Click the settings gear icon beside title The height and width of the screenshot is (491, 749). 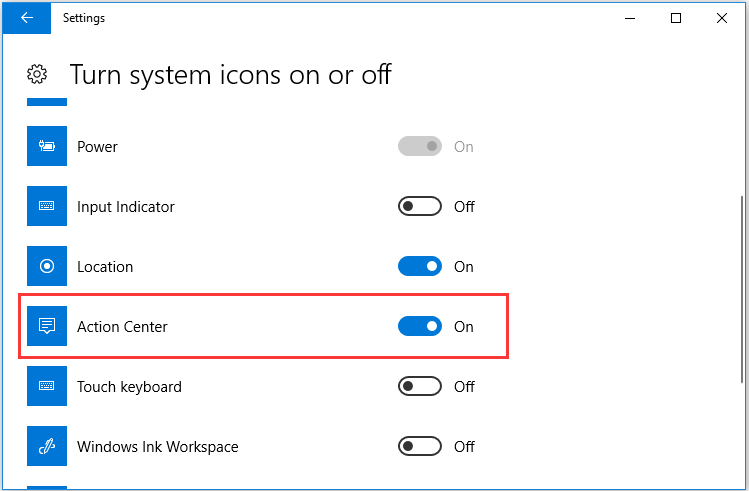click(37, 75)
